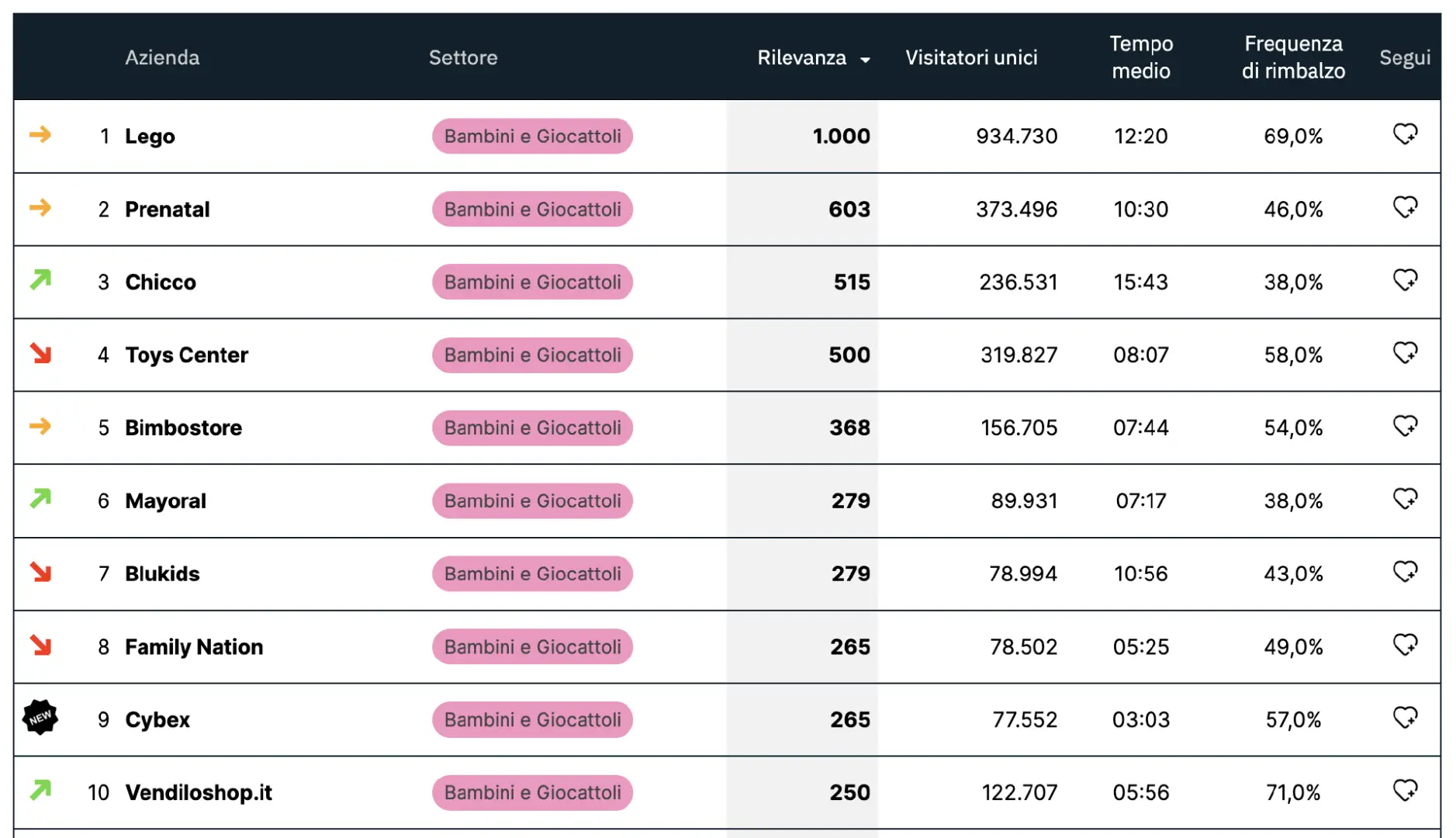1456x838 pixels.
Task: Click the orange stable-trend arrow beside Lego
Action: 40,135
